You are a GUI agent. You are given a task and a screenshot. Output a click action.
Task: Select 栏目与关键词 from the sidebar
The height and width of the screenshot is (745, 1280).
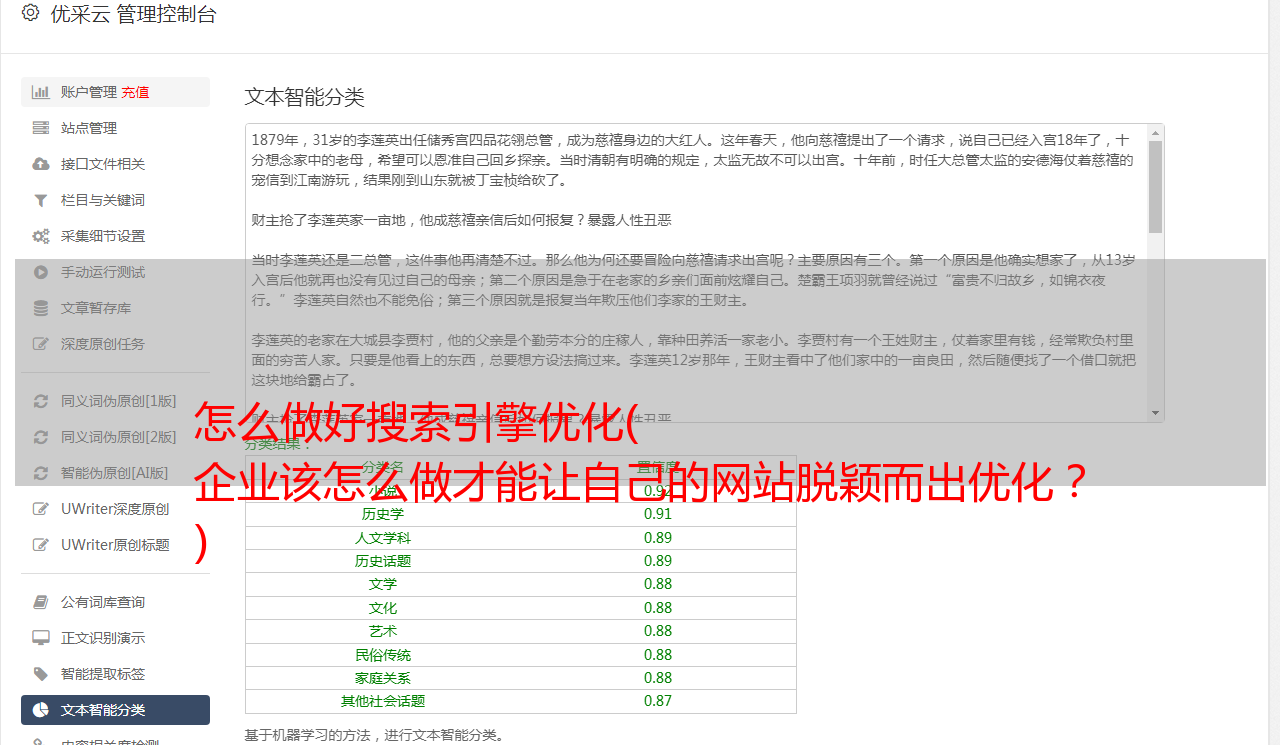tap(115, 200)
